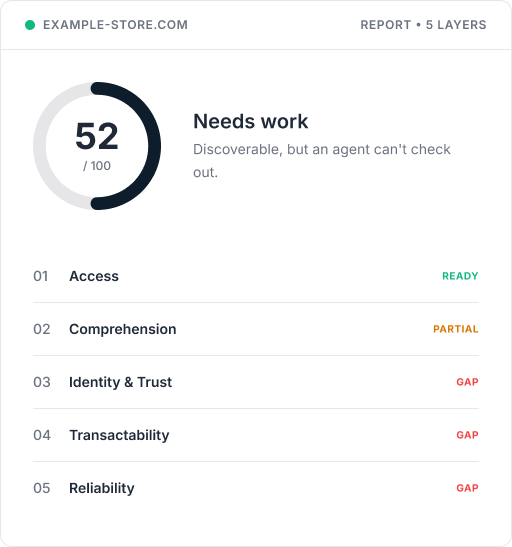Click the GAP badge for Transactability
Image resolution: width=512 pixels, height=547 pixels.
coord(467,435)
